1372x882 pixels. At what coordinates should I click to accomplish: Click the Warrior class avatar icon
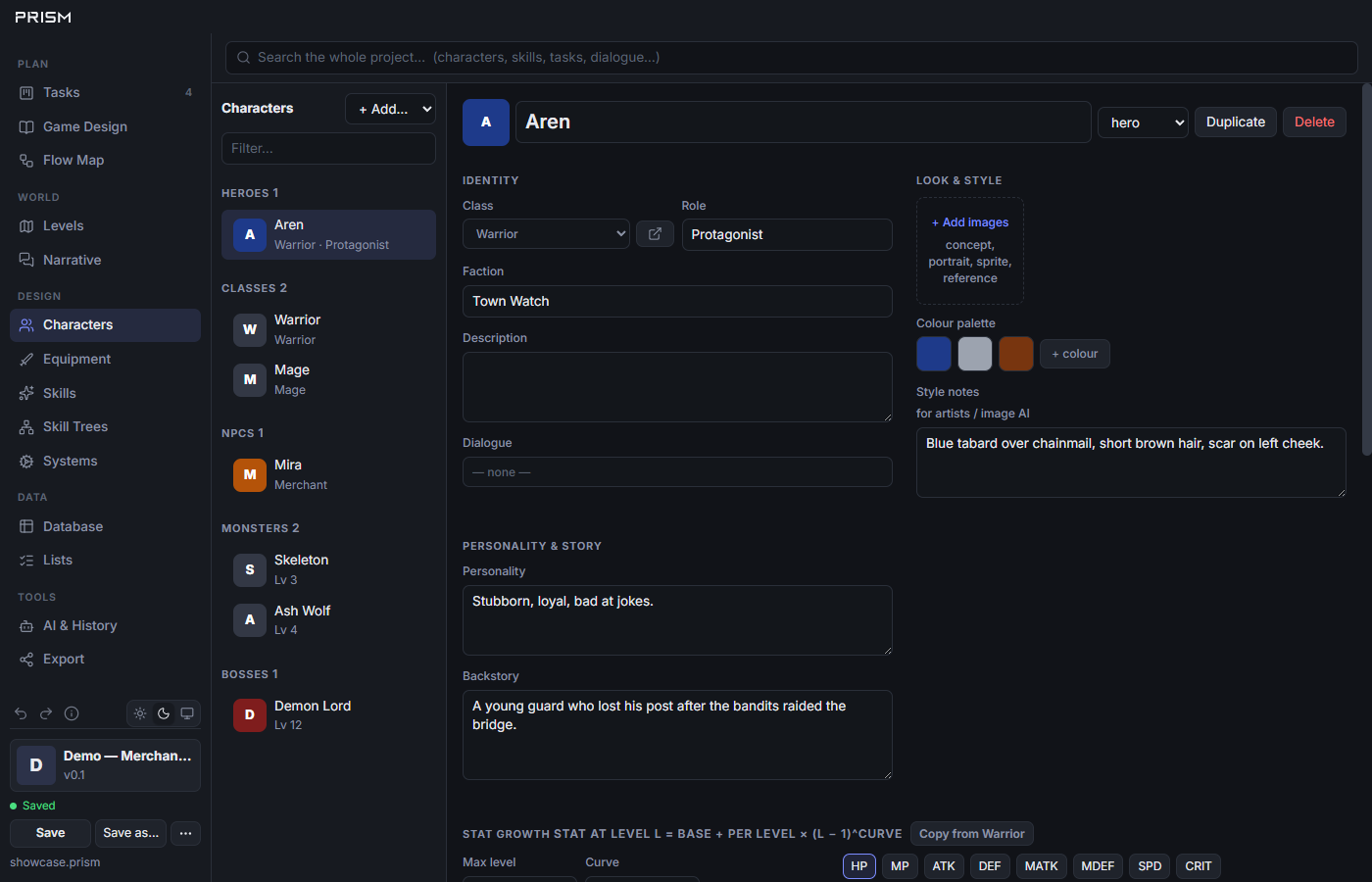[250, 329]
